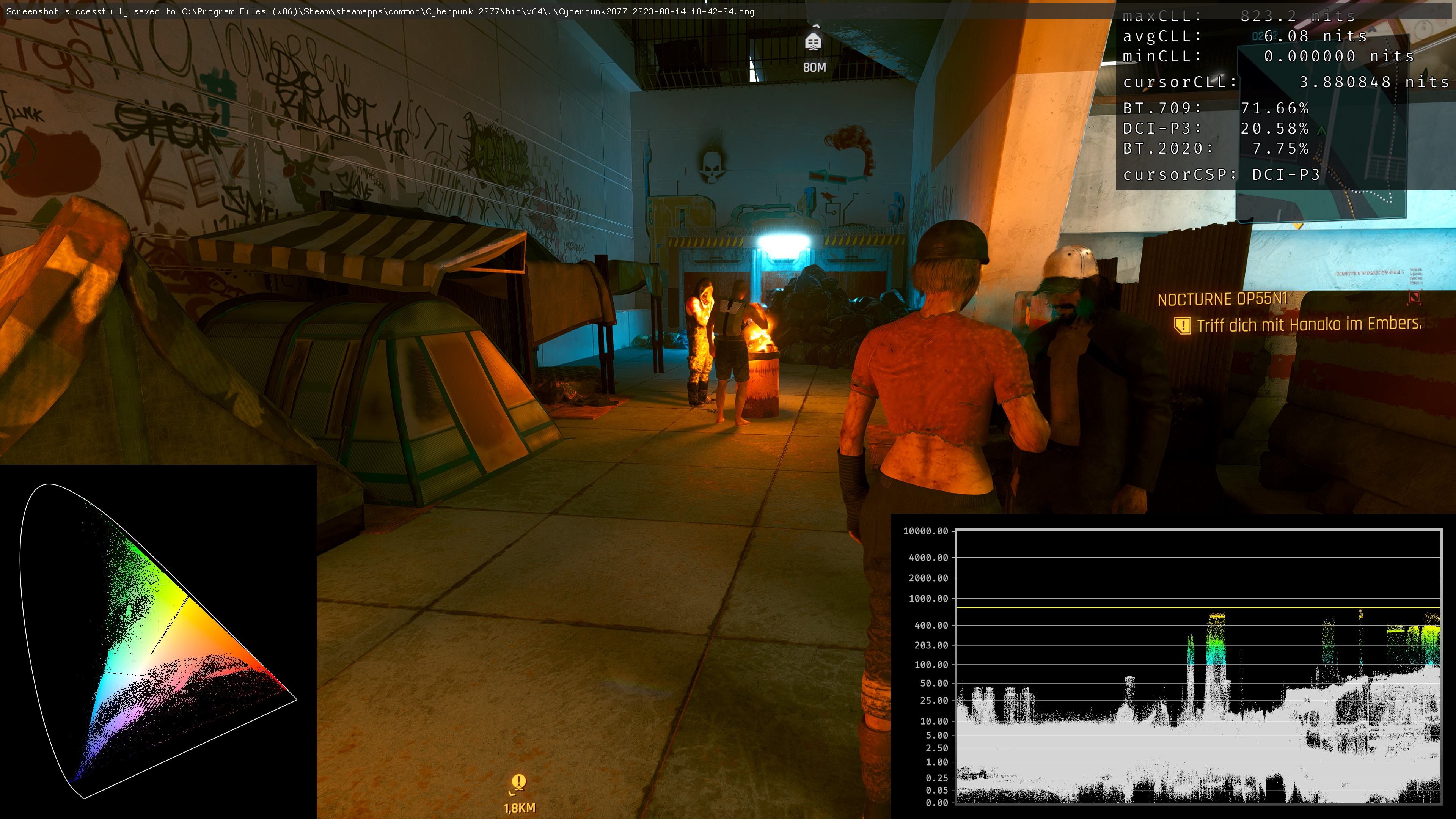Click the yellow arrow marker below the minimap
This screenshot has width=1456, height=819.
(x=1298, y=226)
